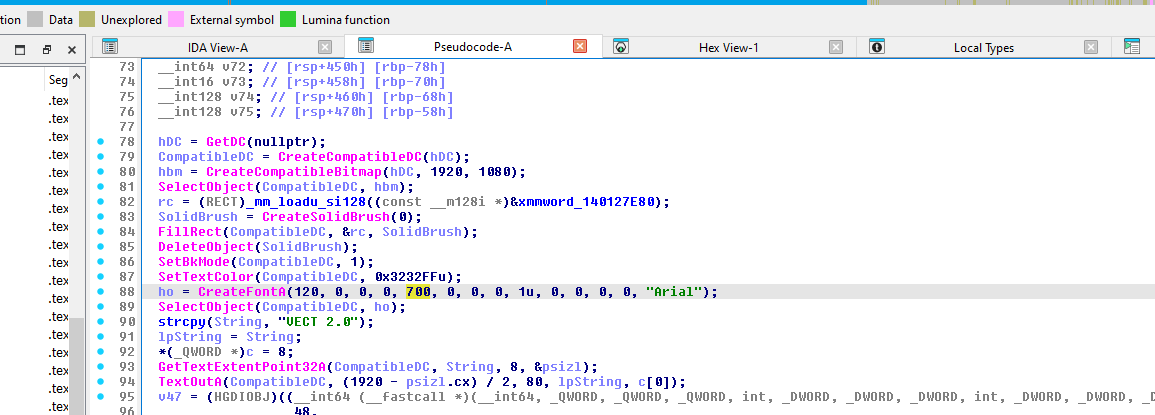Close the Local Types tab
The image size is (1155, 415).
(1091, 47)
